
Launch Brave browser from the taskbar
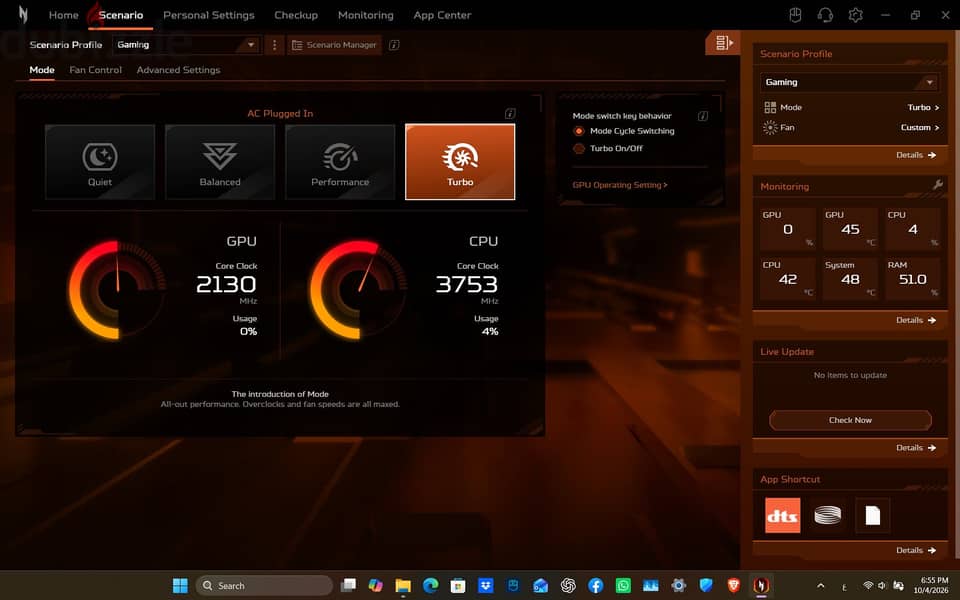733,585
